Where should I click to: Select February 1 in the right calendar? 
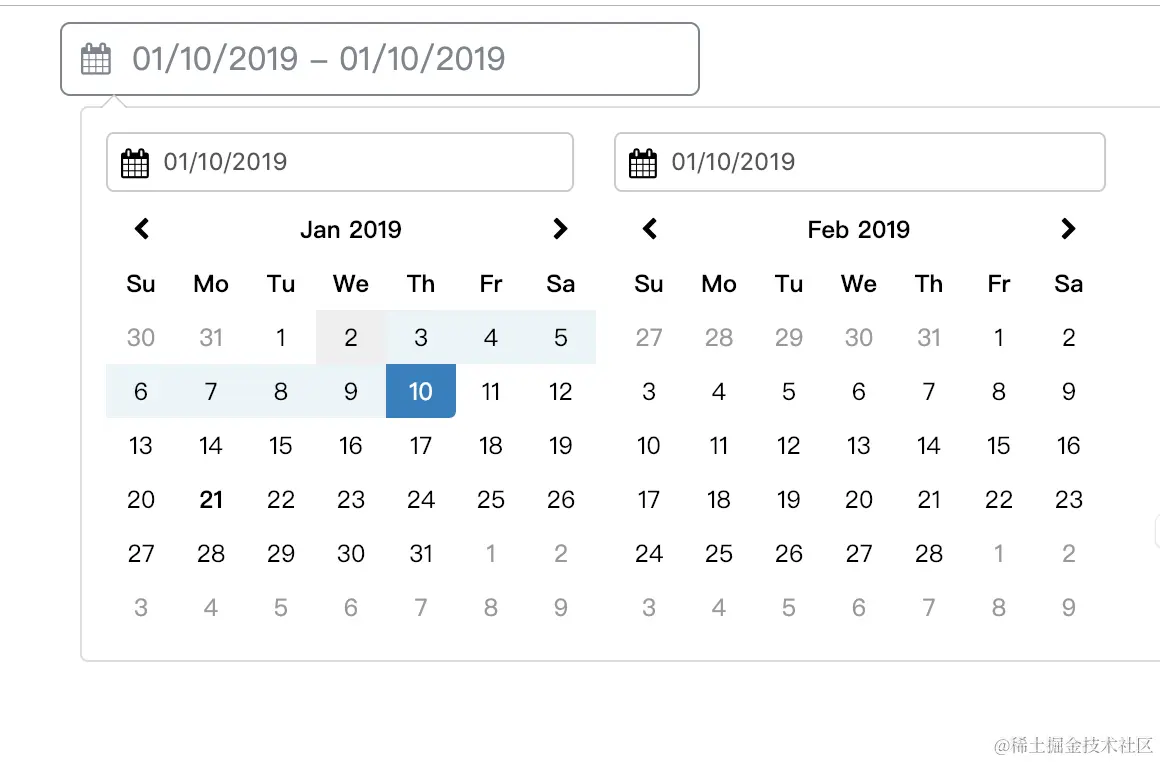pos(999,337)
